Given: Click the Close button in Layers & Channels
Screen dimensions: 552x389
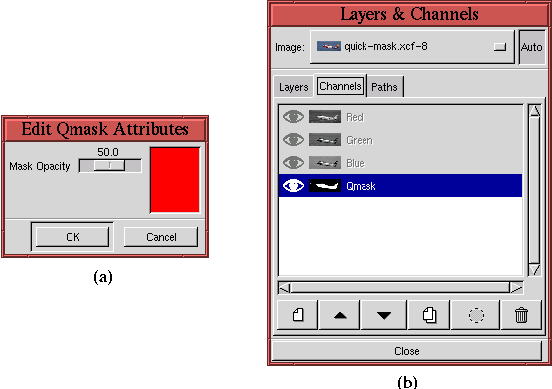Looking at the screenshot, I should (x=407, y=351).
